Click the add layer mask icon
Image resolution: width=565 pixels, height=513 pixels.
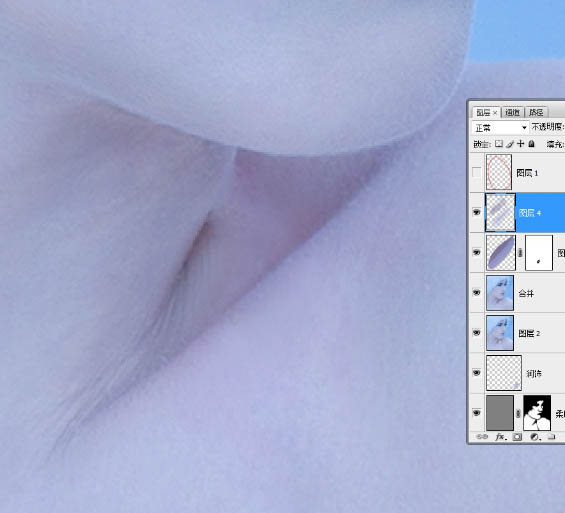(517, 437)
